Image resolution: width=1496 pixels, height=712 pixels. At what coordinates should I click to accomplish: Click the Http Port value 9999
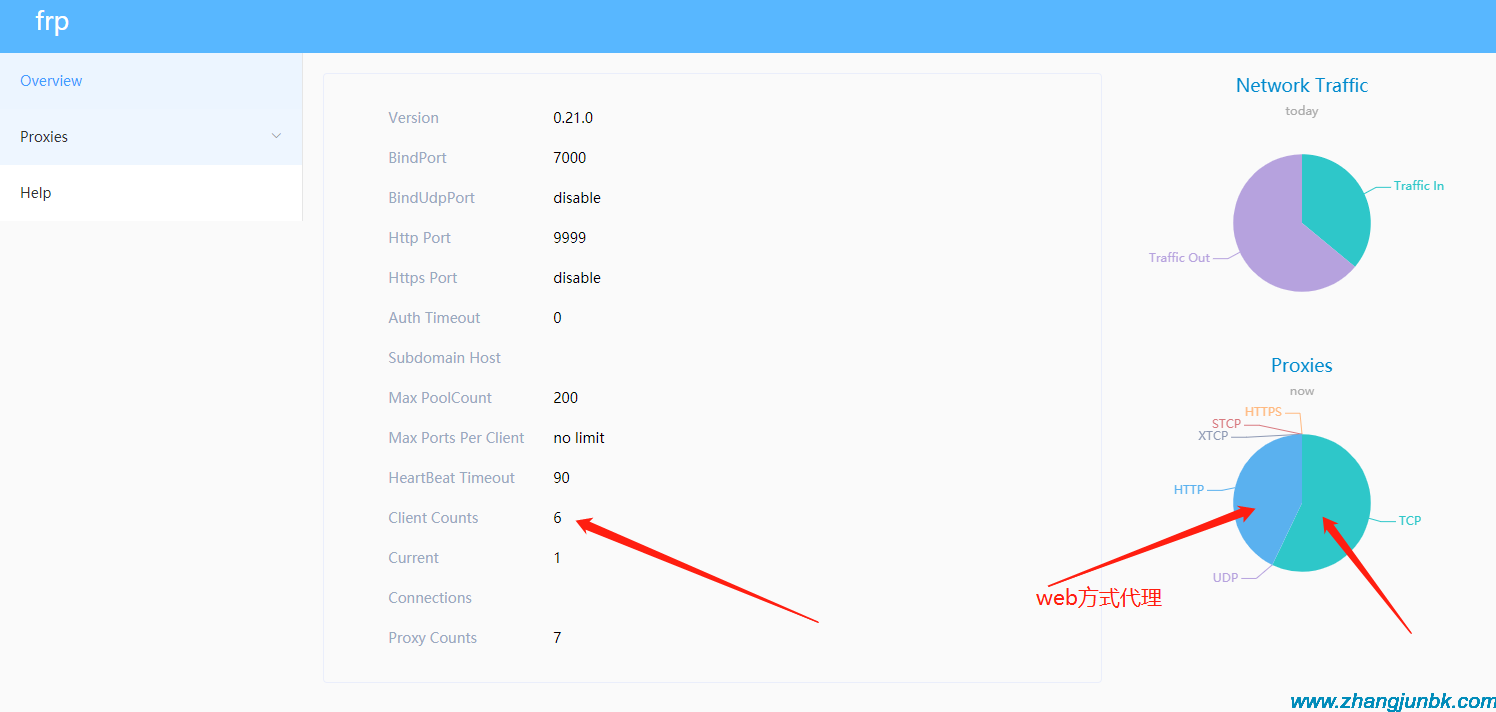pos(570,238)
